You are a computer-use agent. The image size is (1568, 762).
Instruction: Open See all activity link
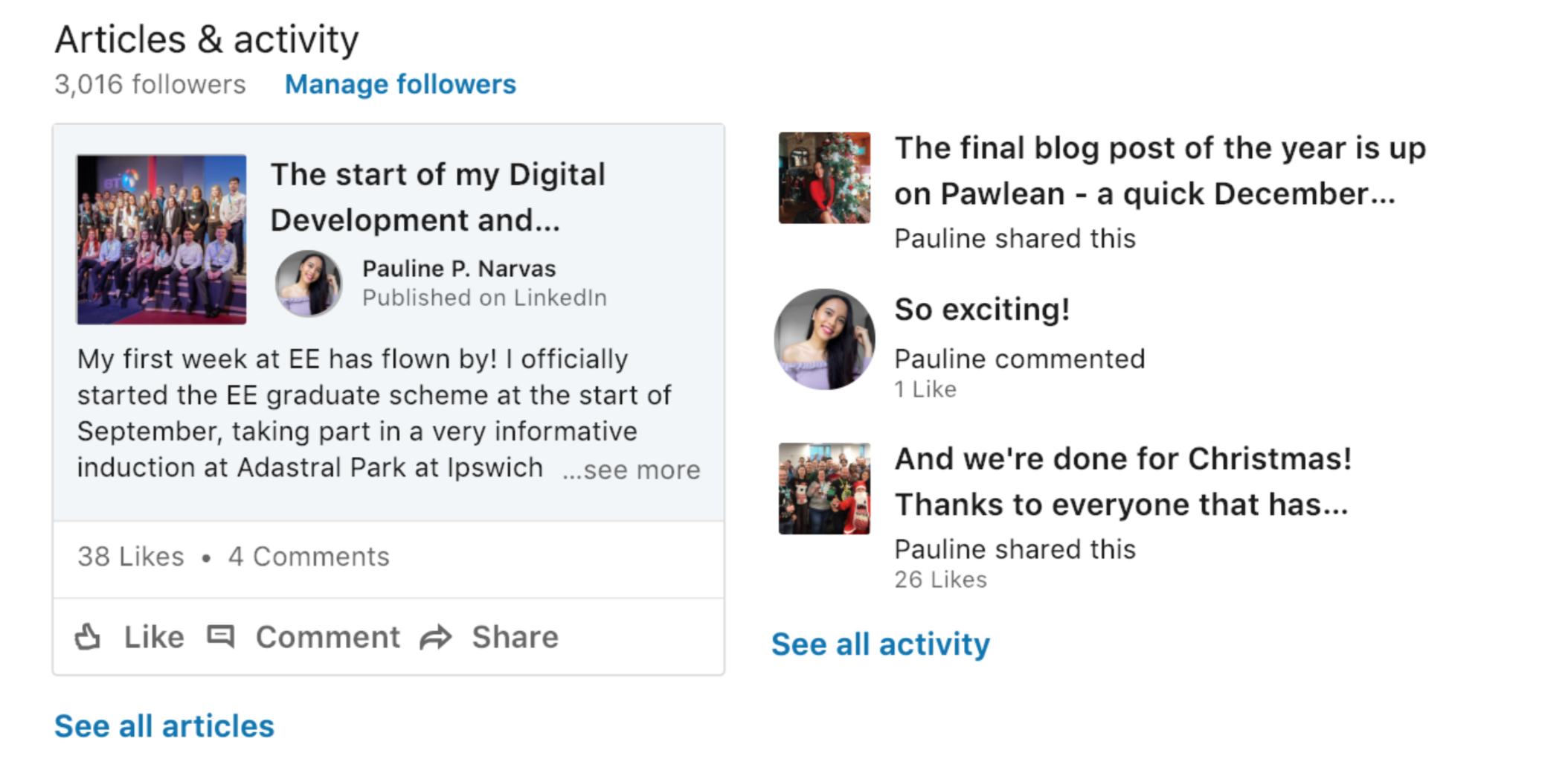click(x=880, y=644)
